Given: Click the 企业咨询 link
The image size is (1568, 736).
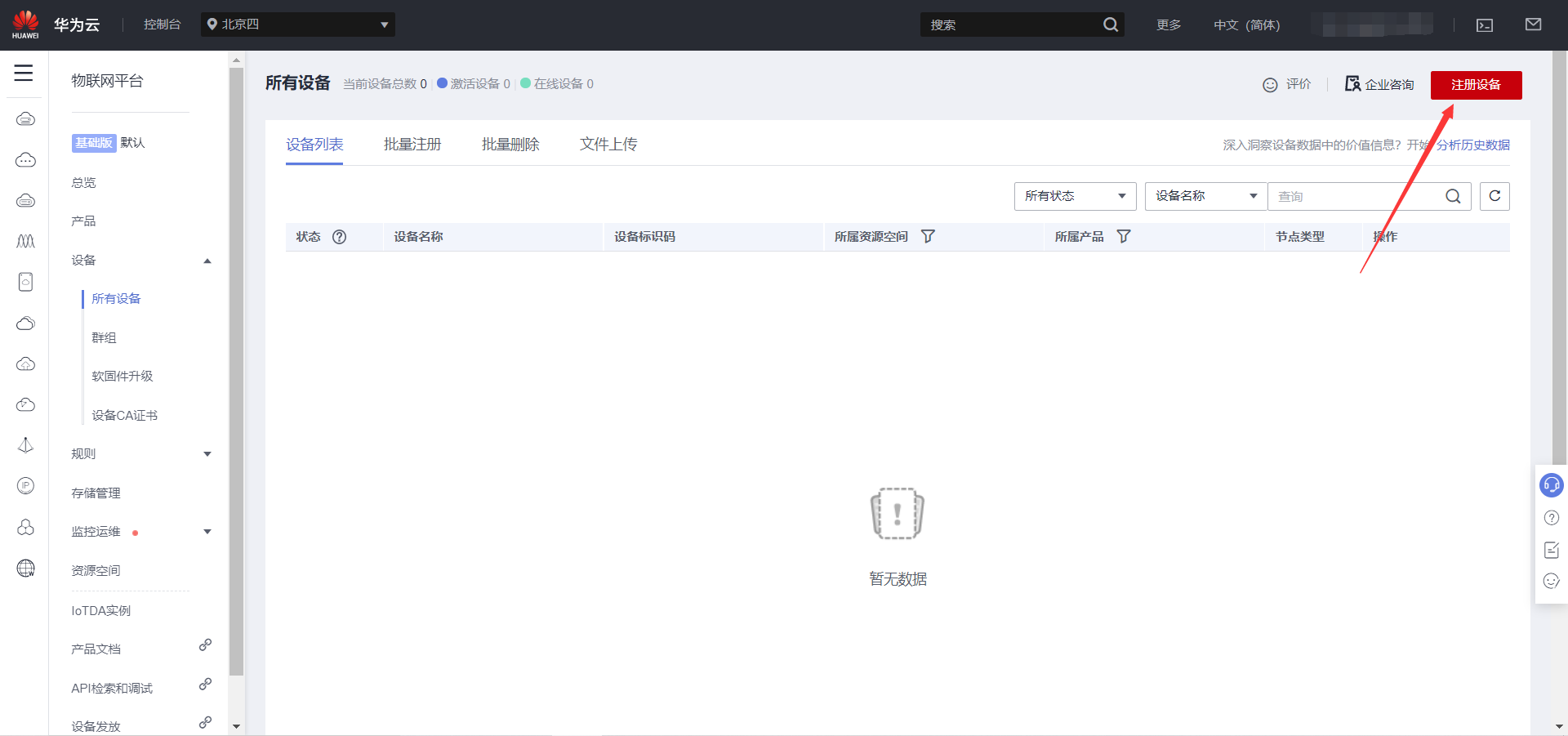Looking at the screenshot, I should (1379, 84).
